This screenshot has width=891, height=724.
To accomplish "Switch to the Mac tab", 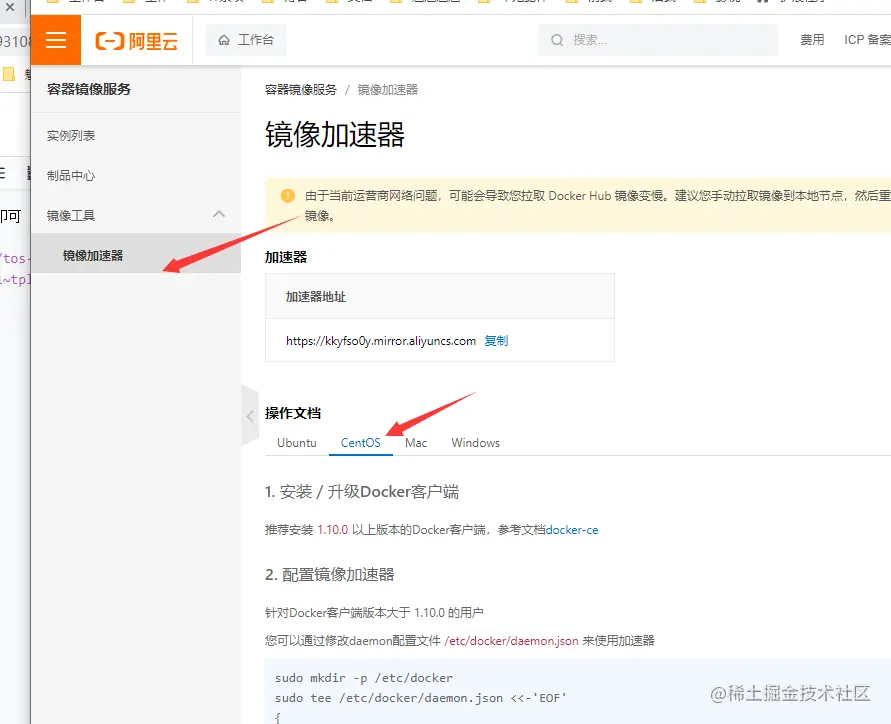I will pos(416,443).
